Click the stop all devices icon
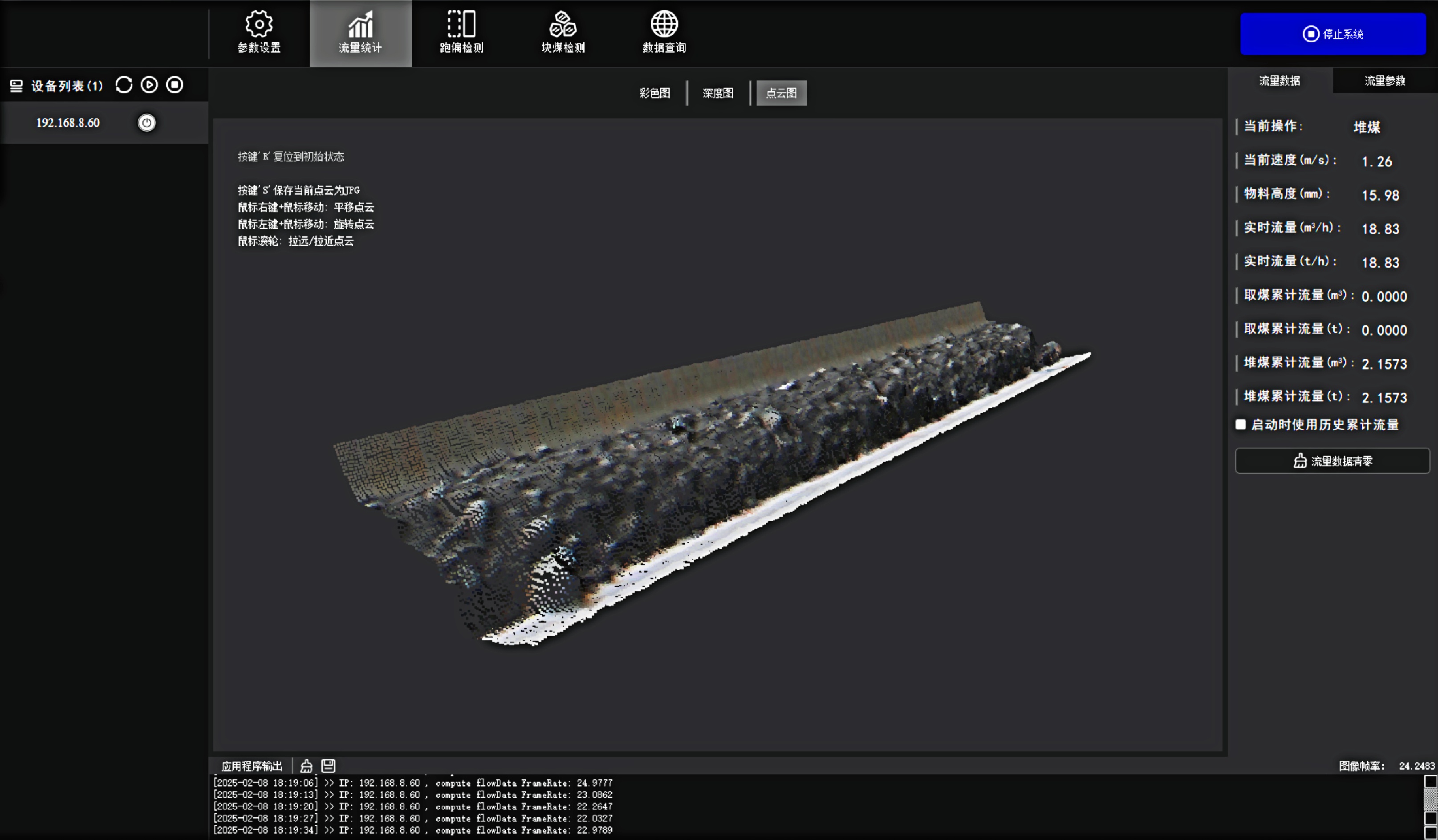Screen dimensions: 1438x840 175,85
